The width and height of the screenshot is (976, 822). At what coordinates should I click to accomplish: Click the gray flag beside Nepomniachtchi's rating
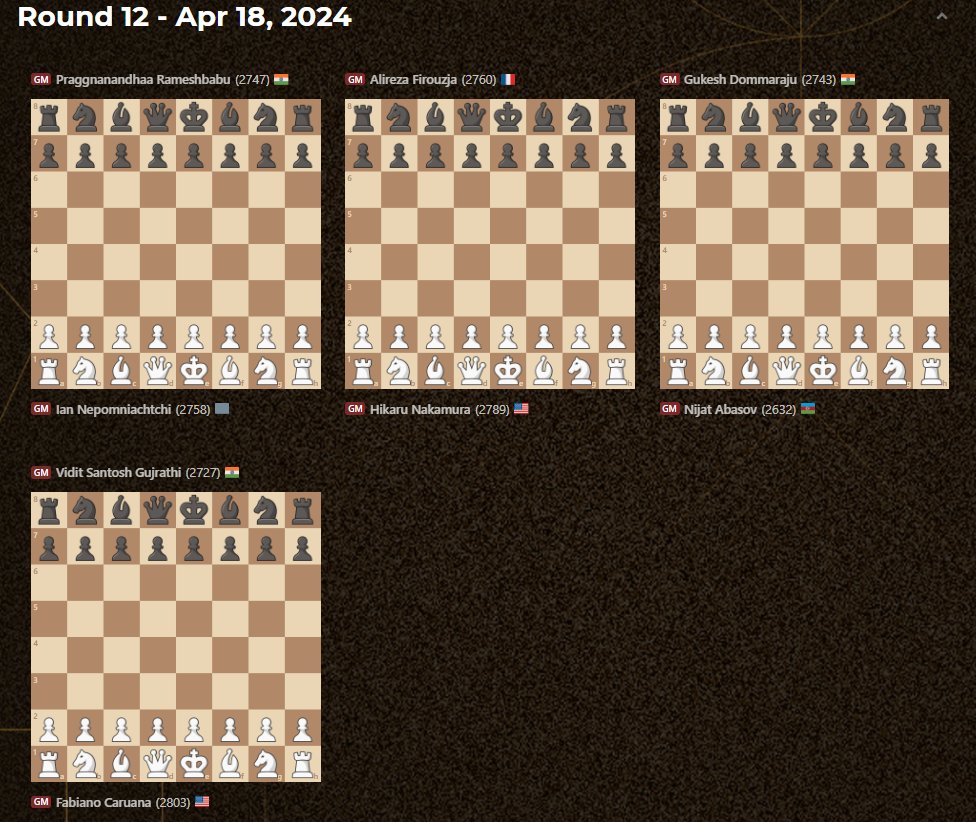click(222, 409)
